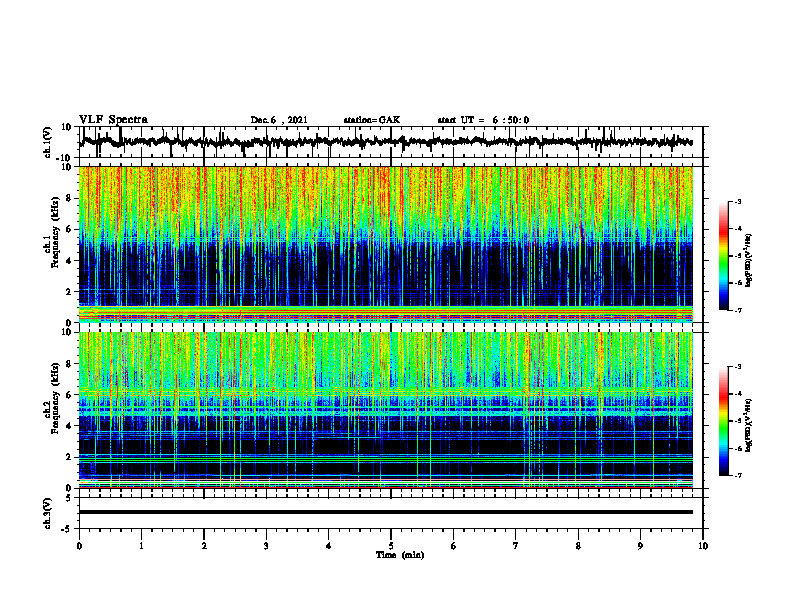Screen dimensions: 792x612
Task: Click time axis tick label 1
Action: tap(141, 546)
